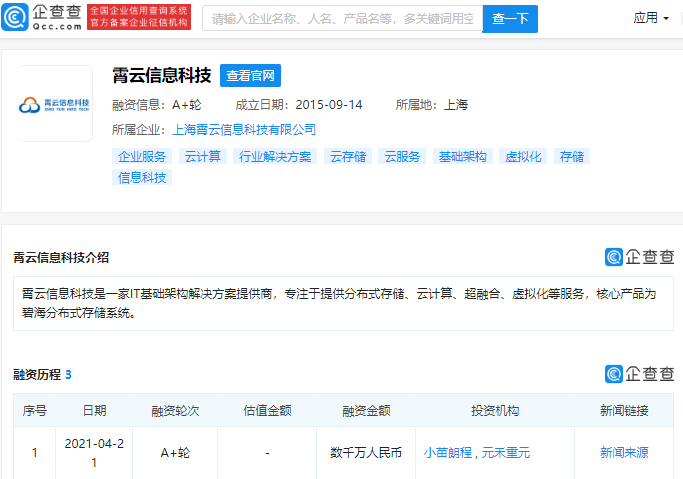Click the 霄云信息科技 company title
This screenshot has height=479, width=683.
click(162, 75)
